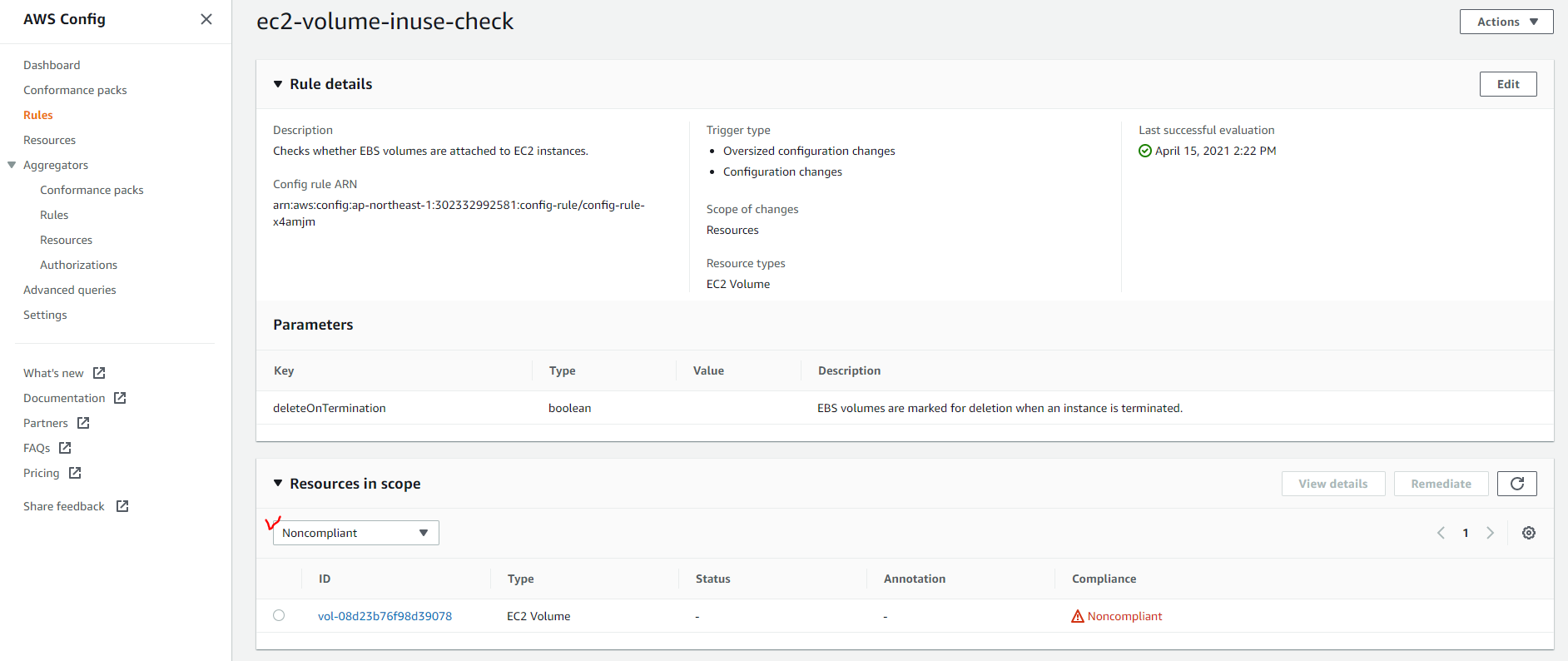Viewport: 1568px width, 661px height.
Task: Open external link icon beside Partners
Action: click(83, 423)
